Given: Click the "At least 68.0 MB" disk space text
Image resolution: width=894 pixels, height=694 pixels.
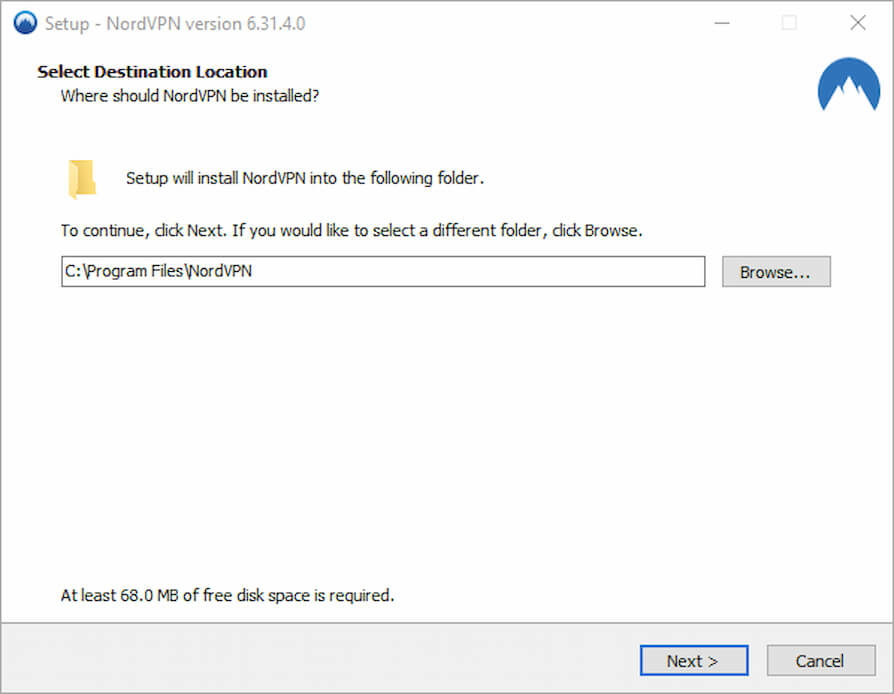Looking at the screenshot, I should [x=227, y=595].
